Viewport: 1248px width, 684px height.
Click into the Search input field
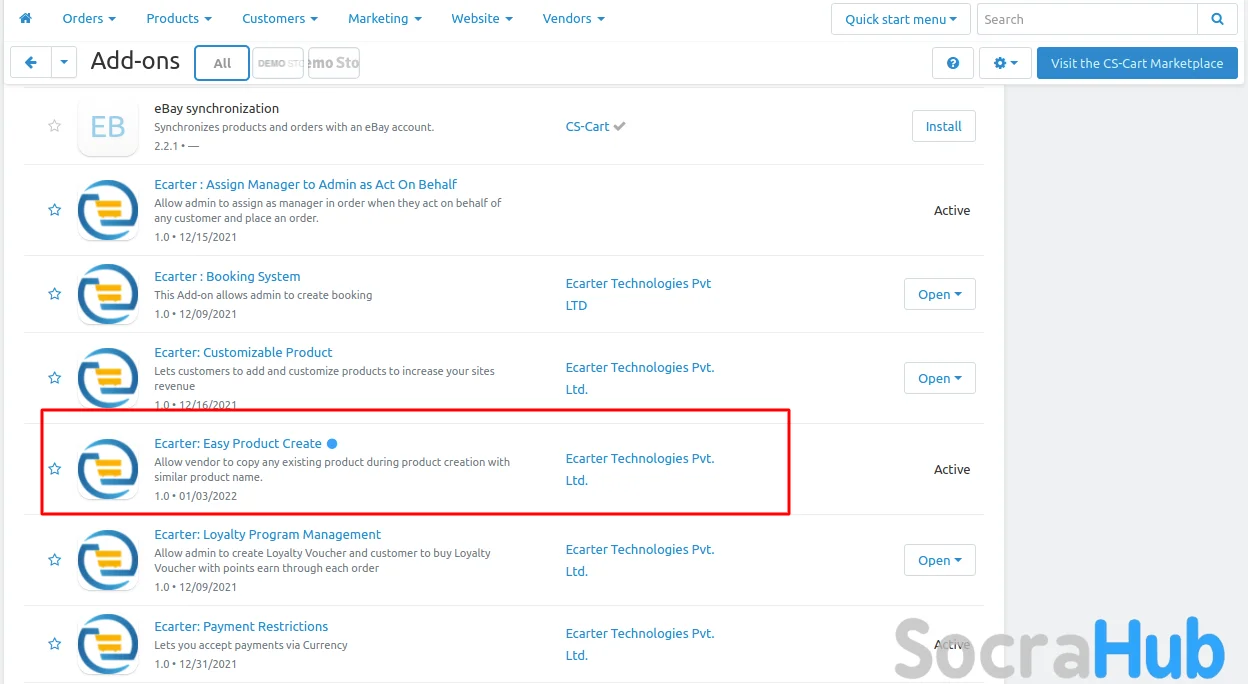(1086, 19)
